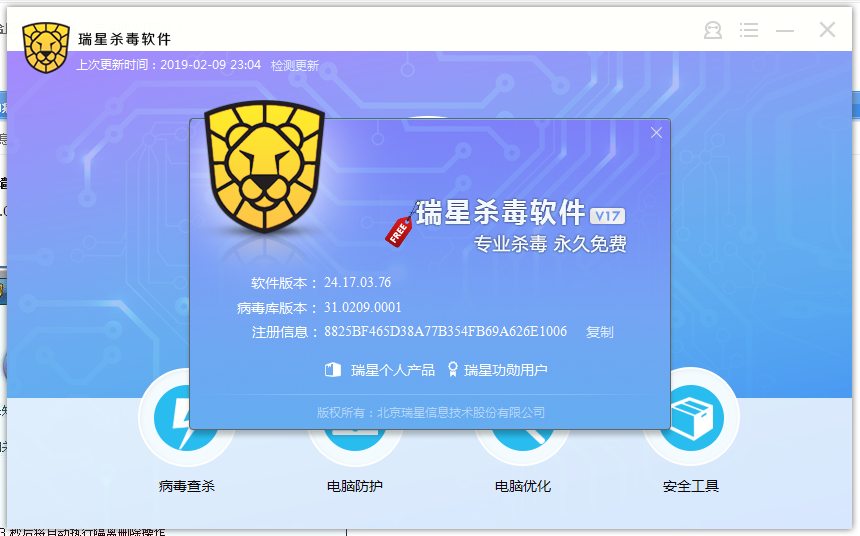860x536 pixels.
Task: Close the Rising antivirus main window
Action: tap(827, 30)
